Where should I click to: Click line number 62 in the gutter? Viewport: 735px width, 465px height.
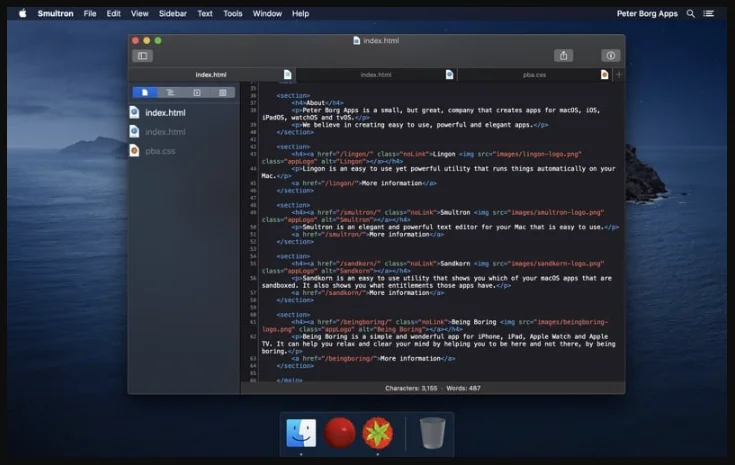coord(253,337)
